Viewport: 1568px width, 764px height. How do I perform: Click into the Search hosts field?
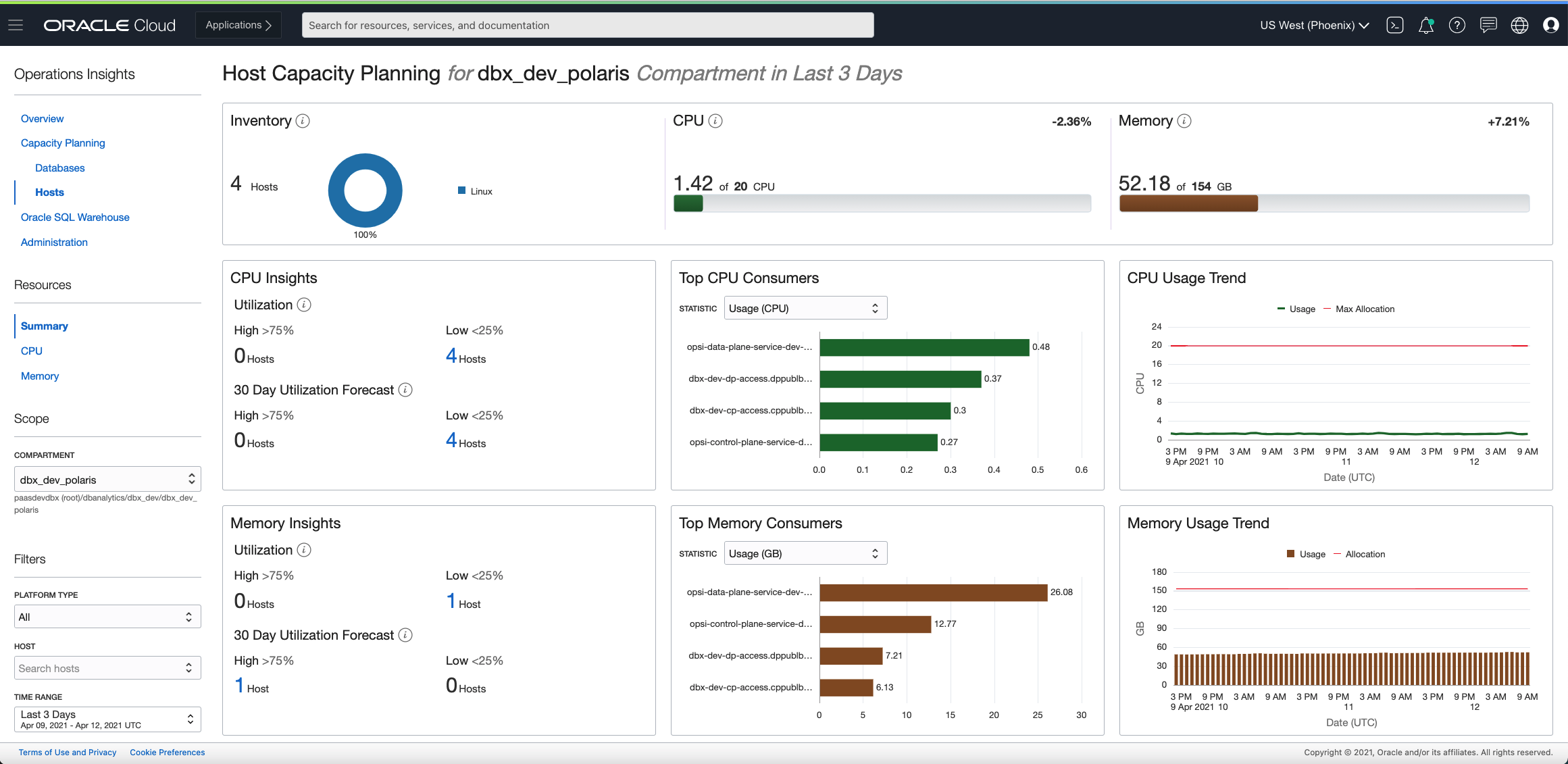101,667
